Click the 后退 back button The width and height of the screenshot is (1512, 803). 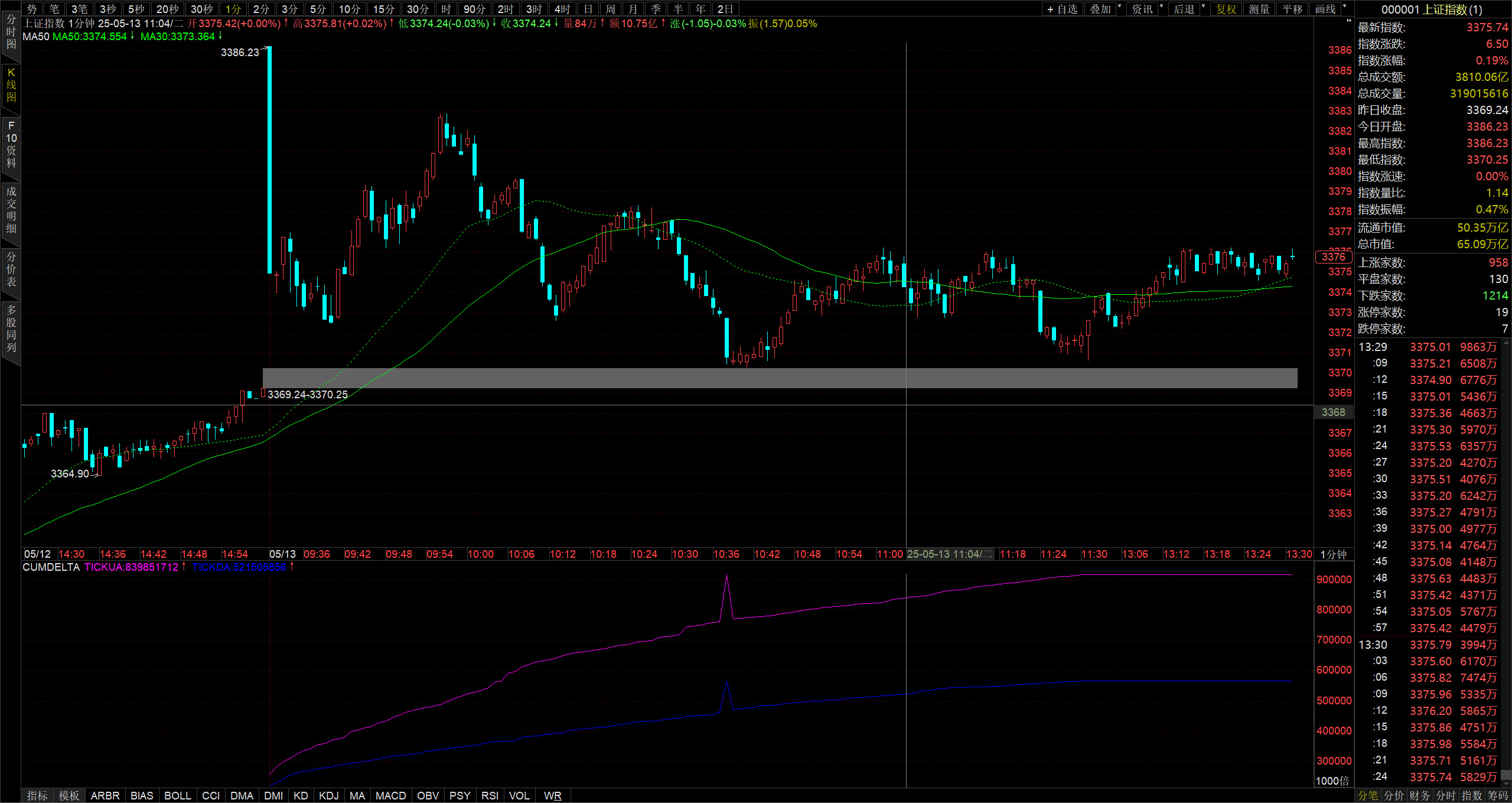[x=1184, y=9]
